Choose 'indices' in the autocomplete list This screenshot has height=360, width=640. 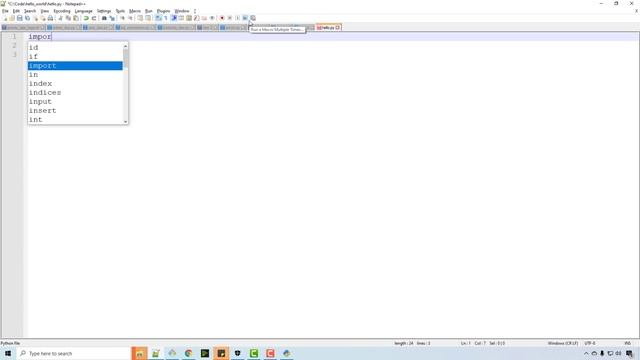coord(75,93)
